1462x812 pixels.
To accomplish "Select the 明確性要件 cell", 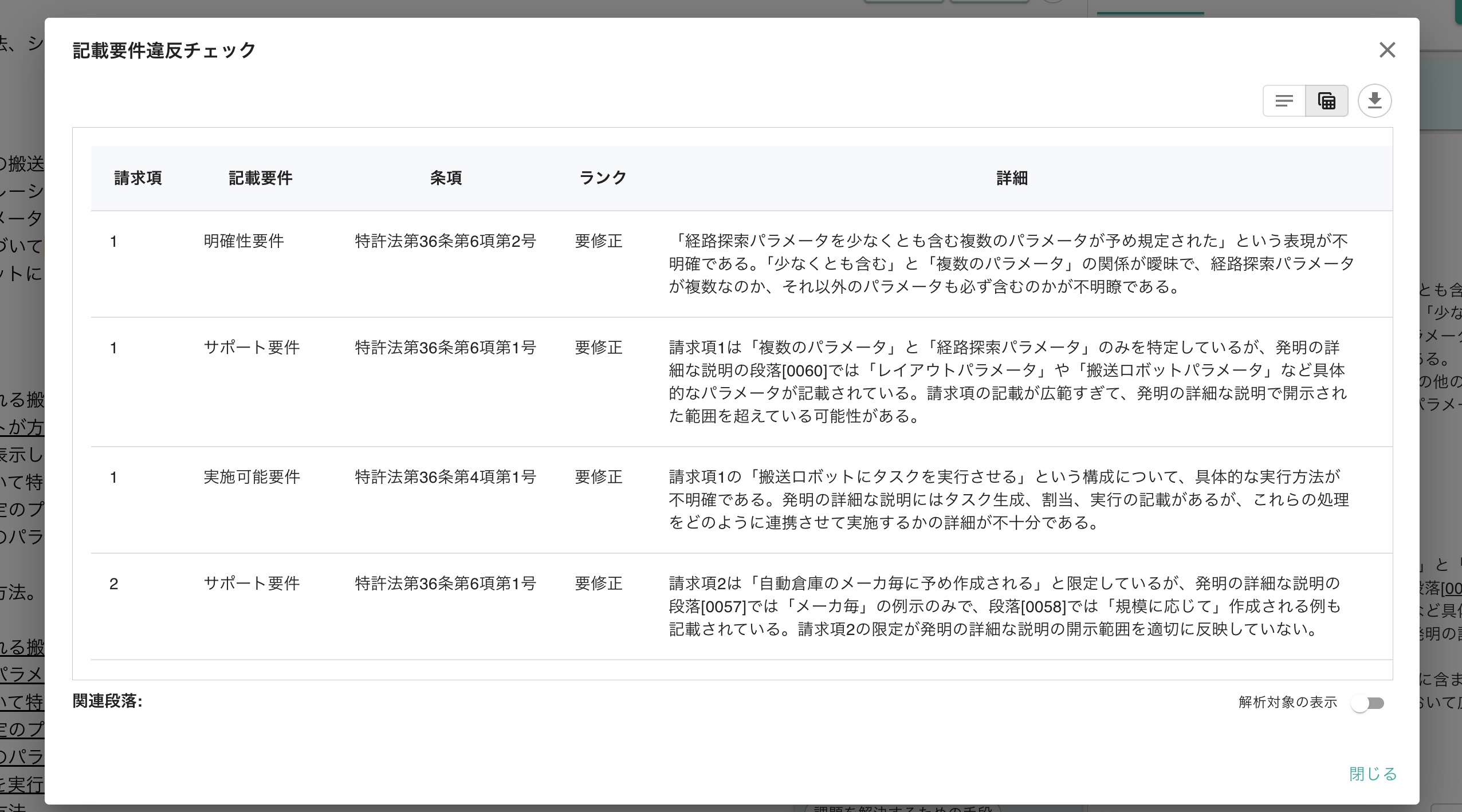I will tap(243, 241).
